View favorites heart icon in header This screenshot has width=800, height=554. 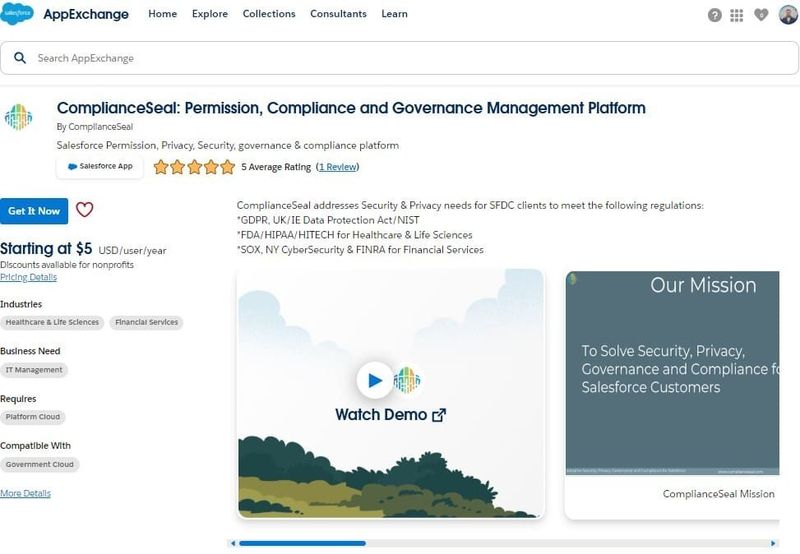[761, 15]
